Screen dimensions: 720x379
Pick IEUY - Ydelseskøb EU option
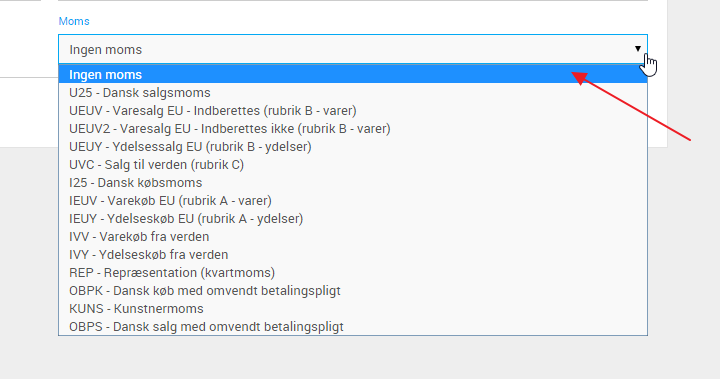click(353, 219)
